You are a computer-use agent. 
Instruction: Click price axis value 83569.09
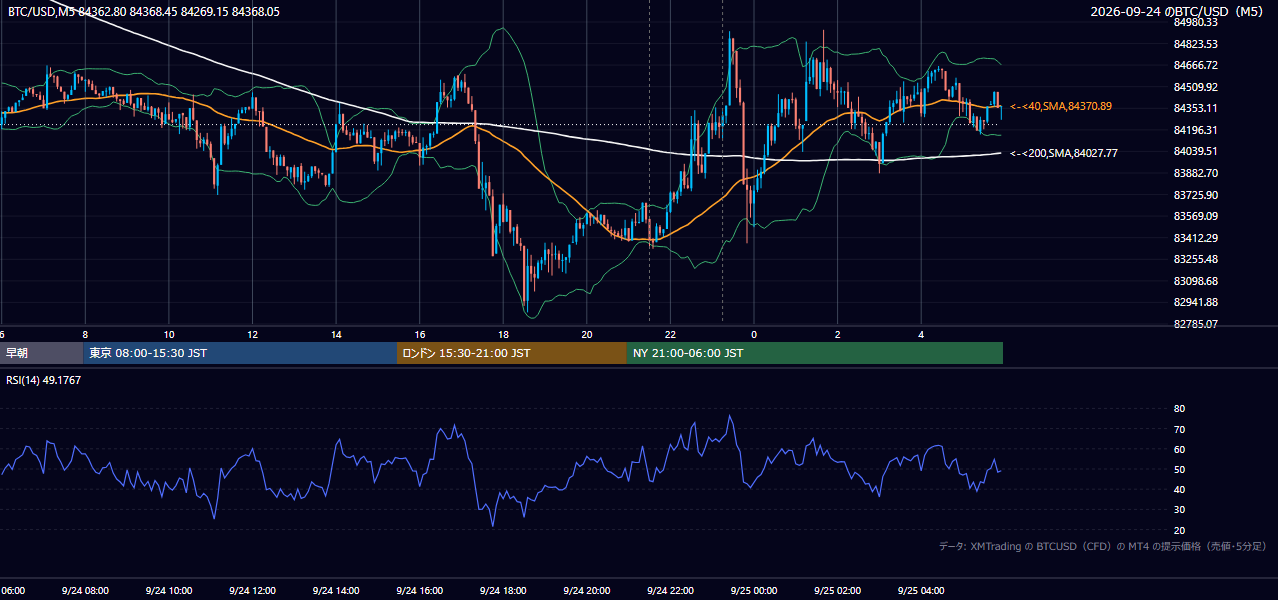pyautogui.click(x=1196, y=216)
